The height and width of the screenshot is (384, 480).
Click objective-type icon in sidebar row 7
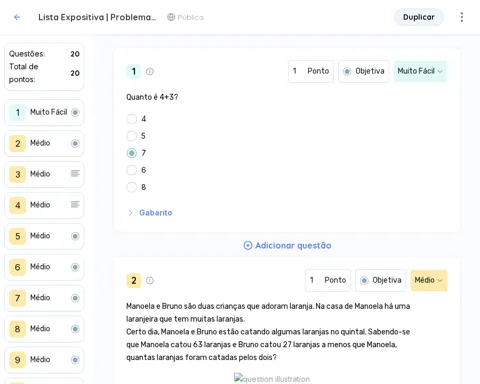click(75, 298)
